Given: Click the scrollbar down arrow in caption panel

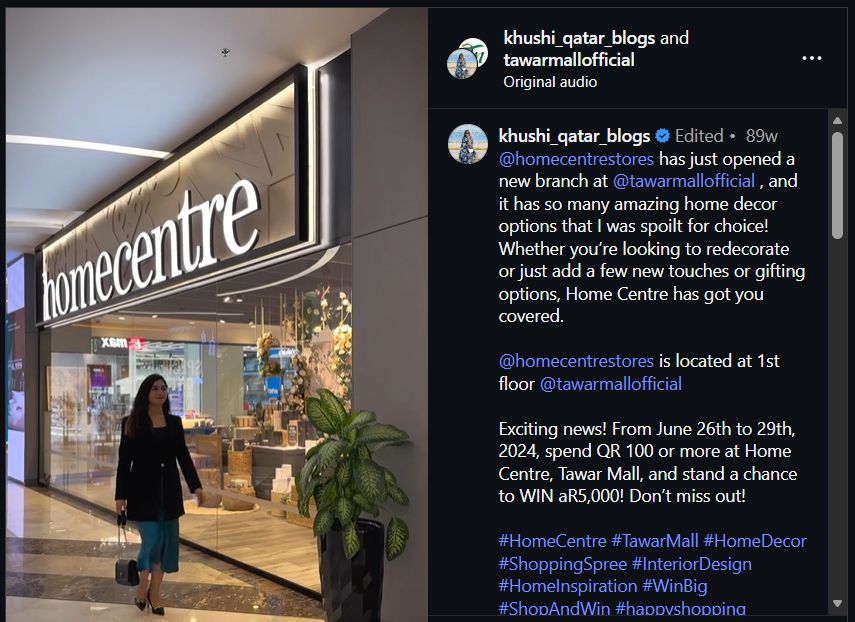Looking at the screenshot, I should (838, 603).
